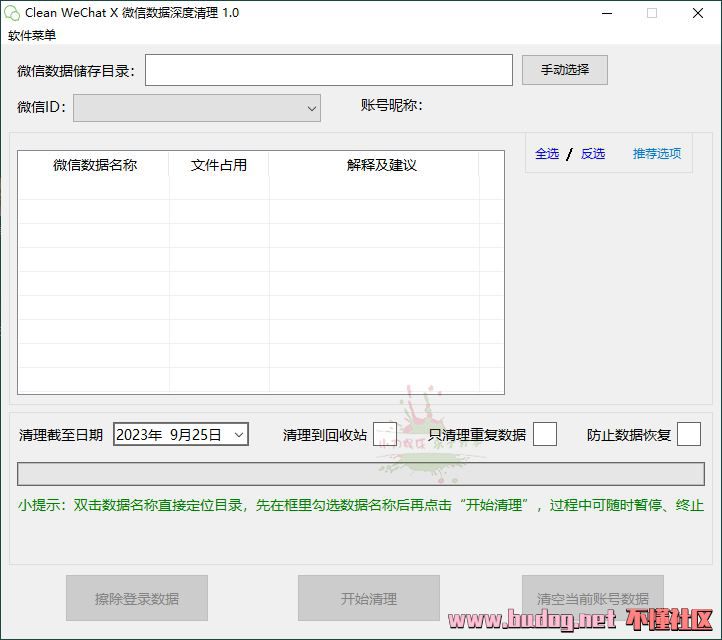The image size is (722, 640).
Task: Sort by the 文件占用 column header
Action: [x=218, y=165]
